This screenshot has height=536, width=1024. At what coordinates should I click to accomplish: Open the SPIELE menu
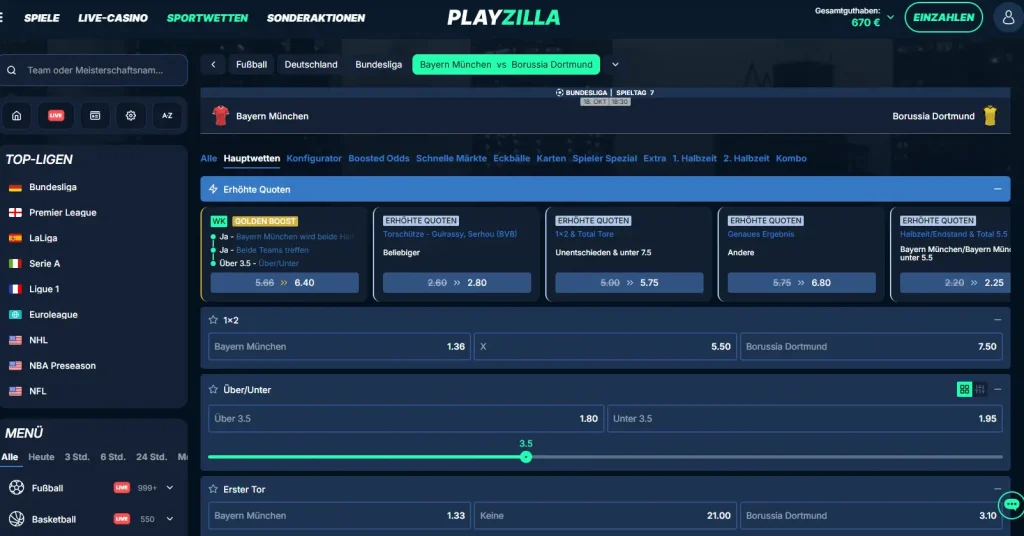(x=42, y=18)
